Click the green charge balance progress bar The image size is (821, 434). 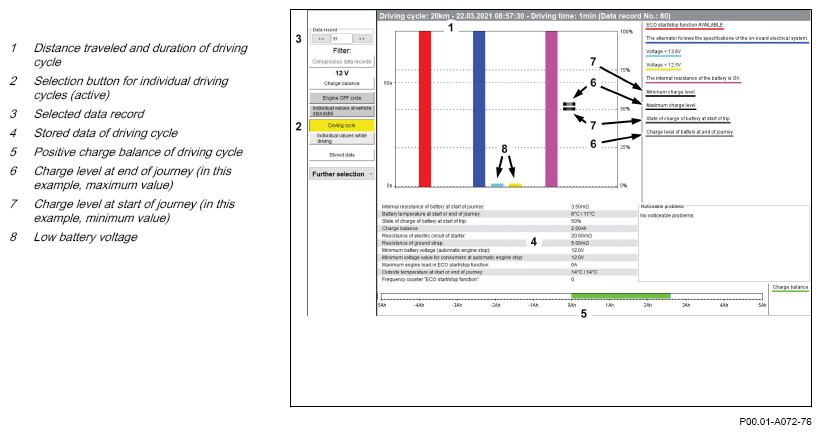(x=620, y=296)
